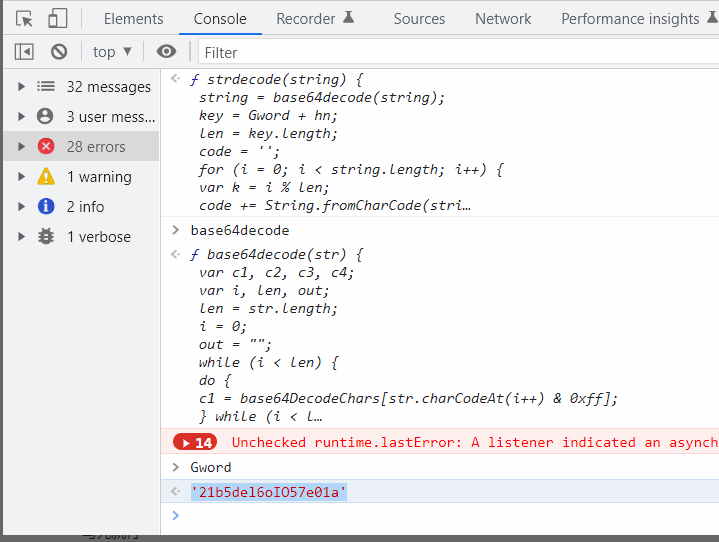
Task: Focus the empty console prompt line
Action: pyautogui.click(x=440, y=515)
